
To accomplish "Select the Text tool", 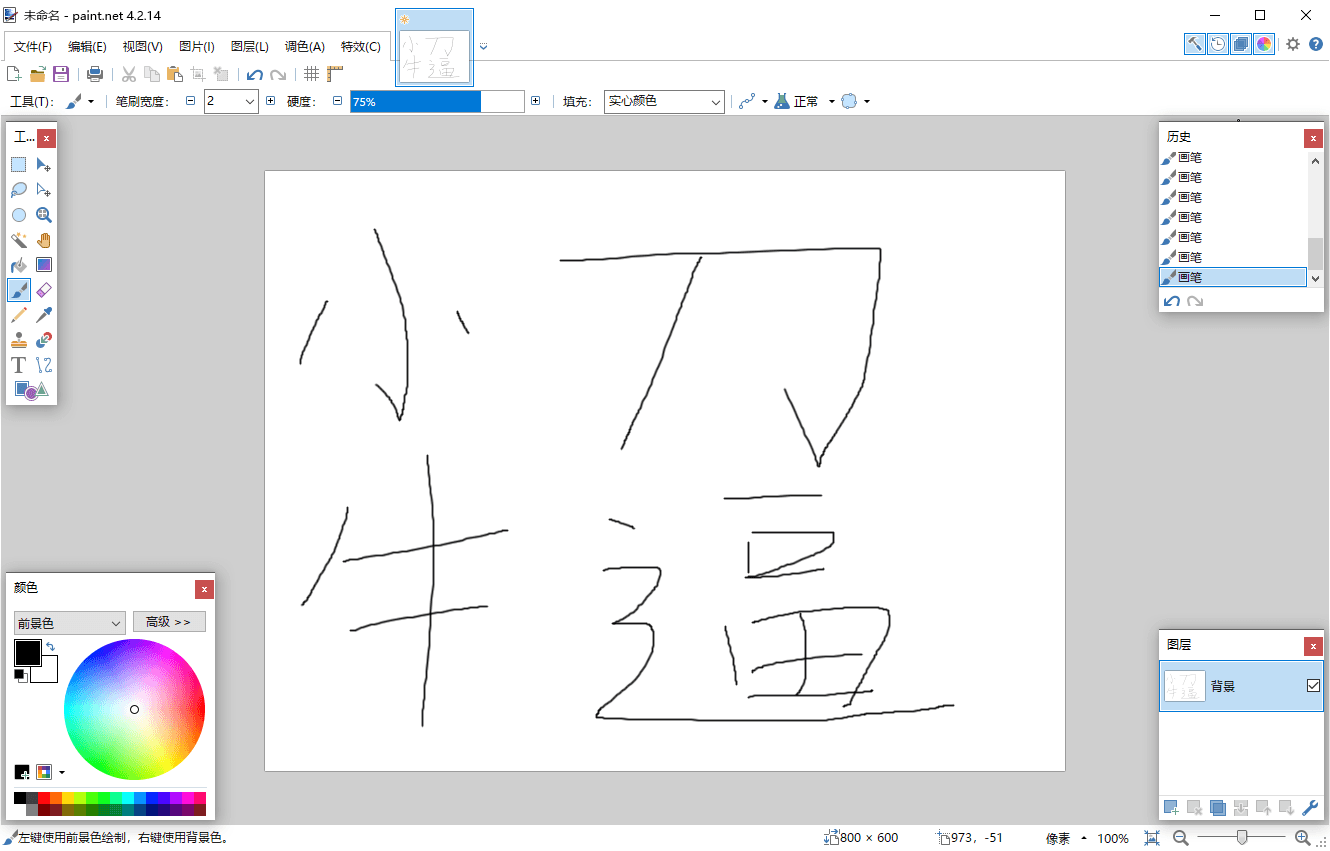I will [x=18, y=364].
